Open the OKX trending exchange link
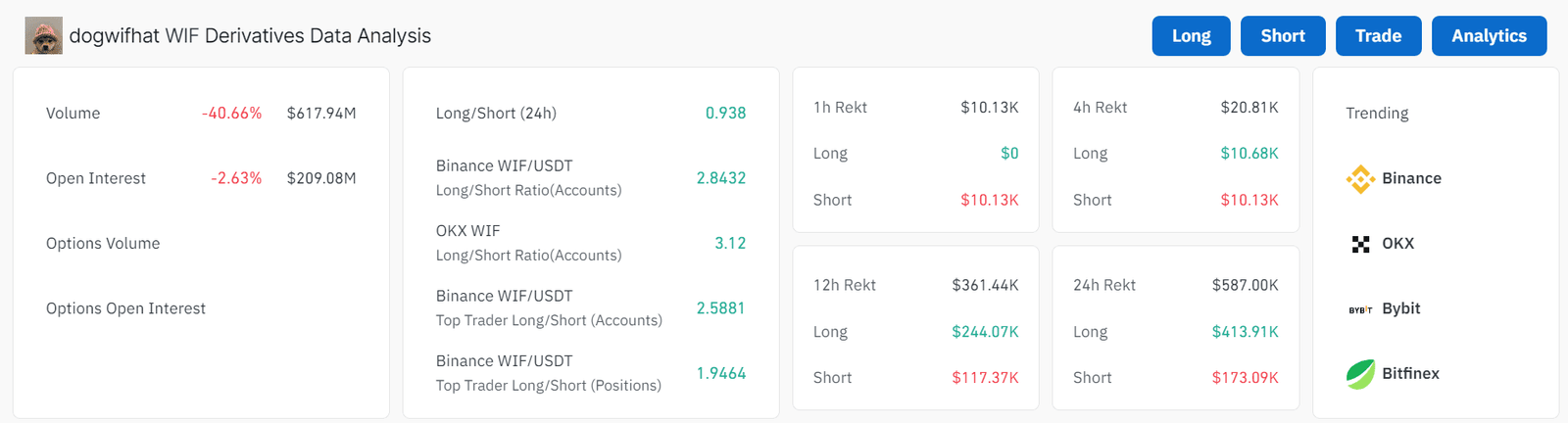The image size is (1568, 423). pos(1398,244)
